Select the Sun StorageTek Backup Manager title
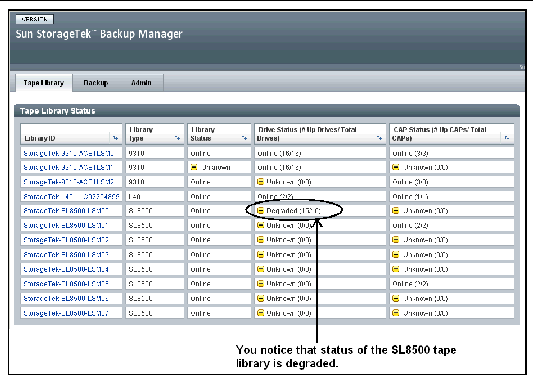The width and height of the screenshot is (533, 382). click(x=99, y=34)
